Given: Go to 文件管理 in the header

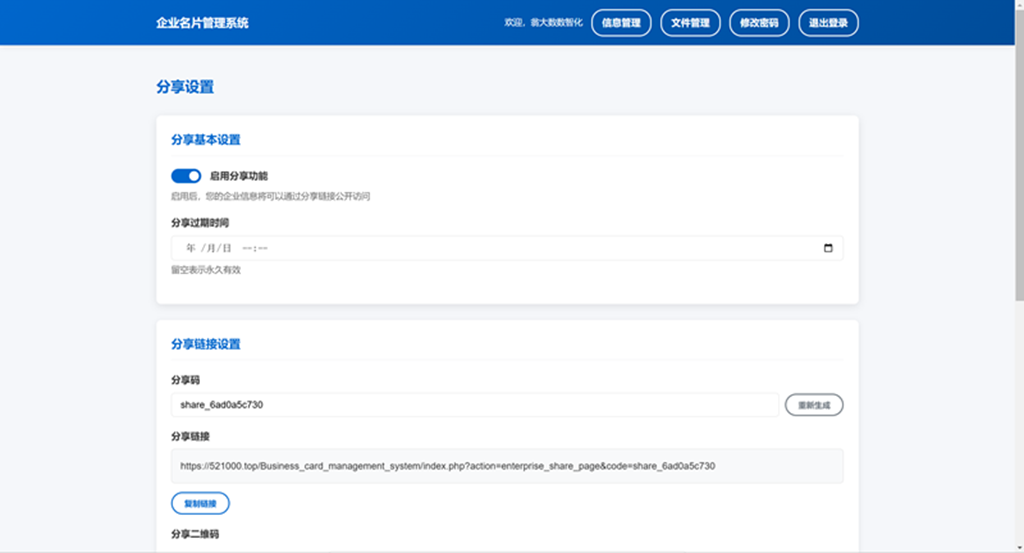Looking at the screenshot, I should point(690,23).
